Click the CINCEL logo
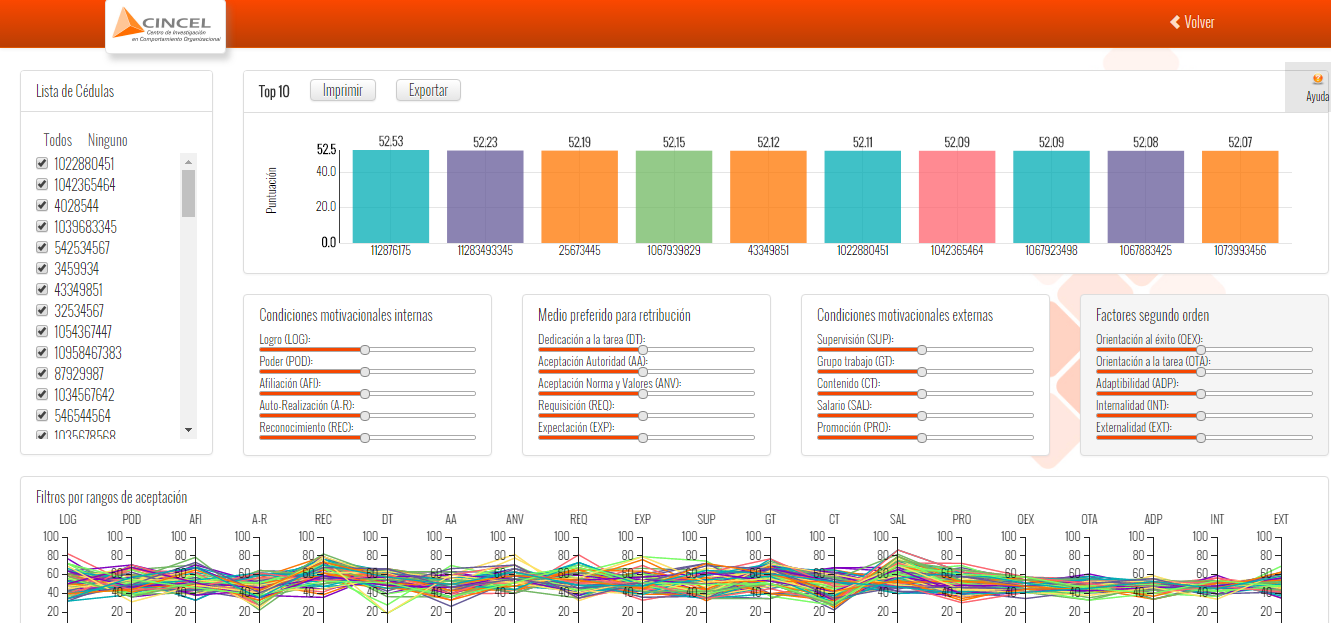Screen dimensions: 1331x623 coord(165,27)
